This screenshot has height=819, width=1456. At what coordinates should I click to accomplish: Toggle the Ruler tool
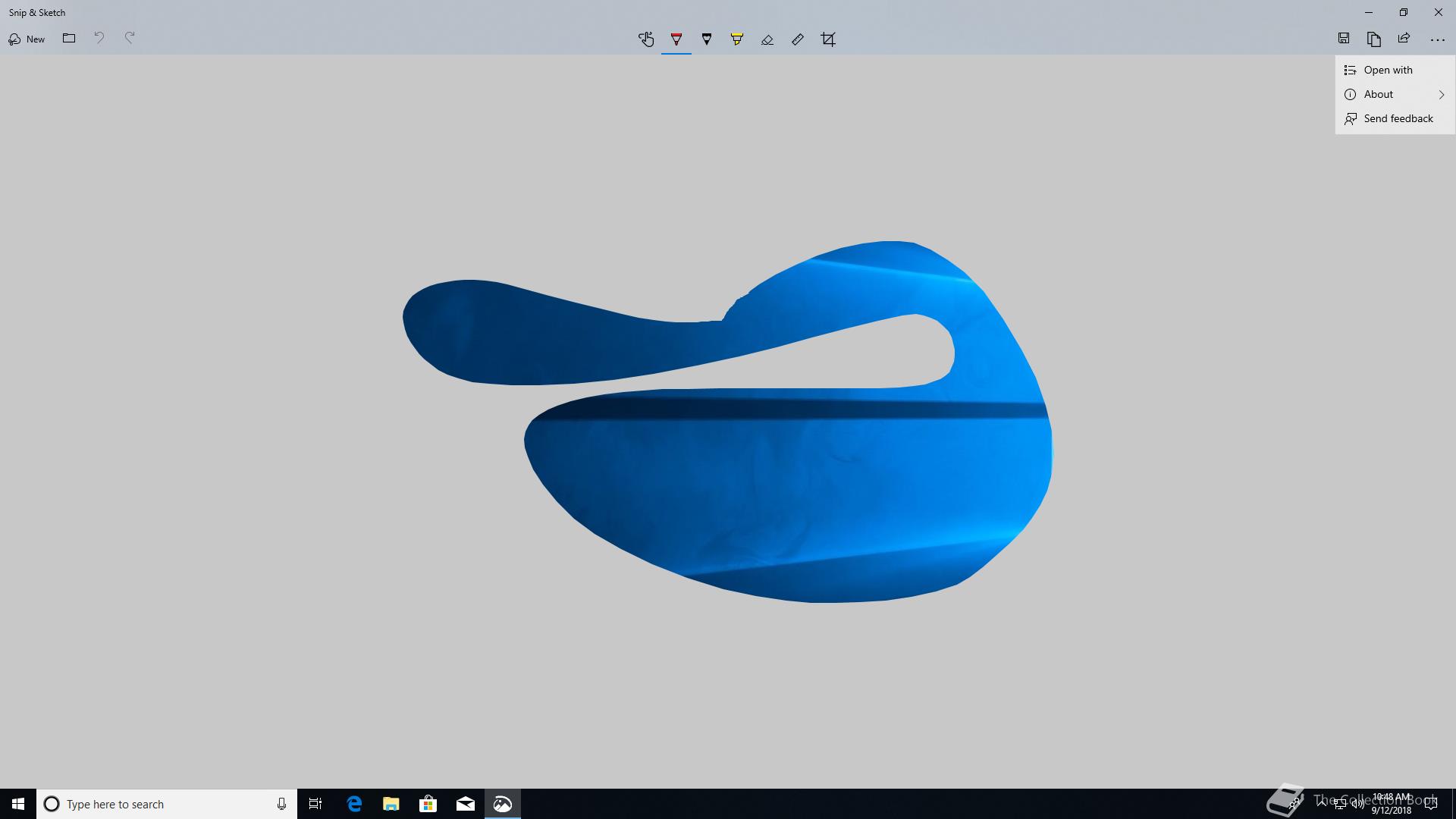pyautogui.click(x=797, y=39)
